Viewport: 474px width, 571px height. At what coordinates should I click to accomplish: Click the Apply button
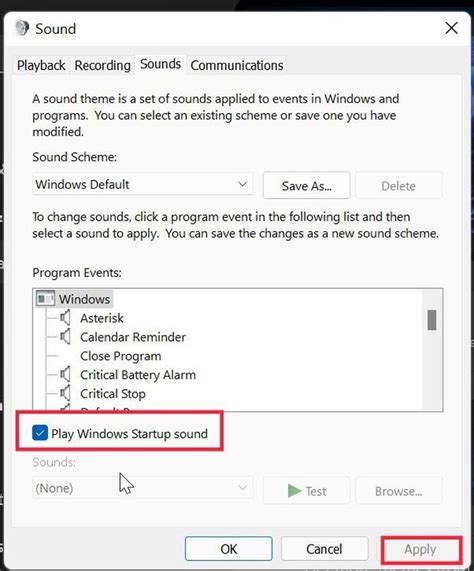(x=421, y=549)
